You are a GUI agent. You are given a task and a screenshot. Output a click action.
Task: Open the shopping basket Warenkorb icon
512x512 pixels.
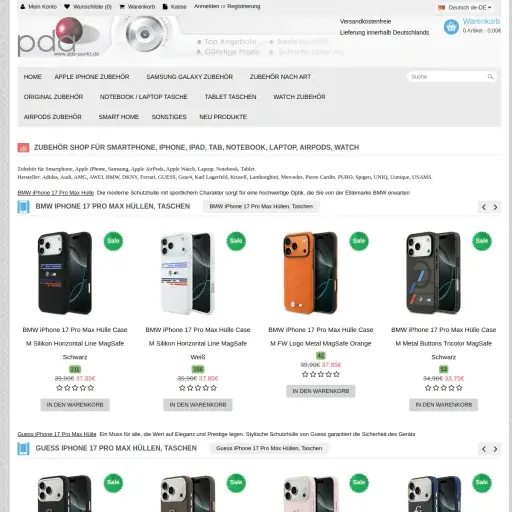pyautogui.click(x=451, y=27)
